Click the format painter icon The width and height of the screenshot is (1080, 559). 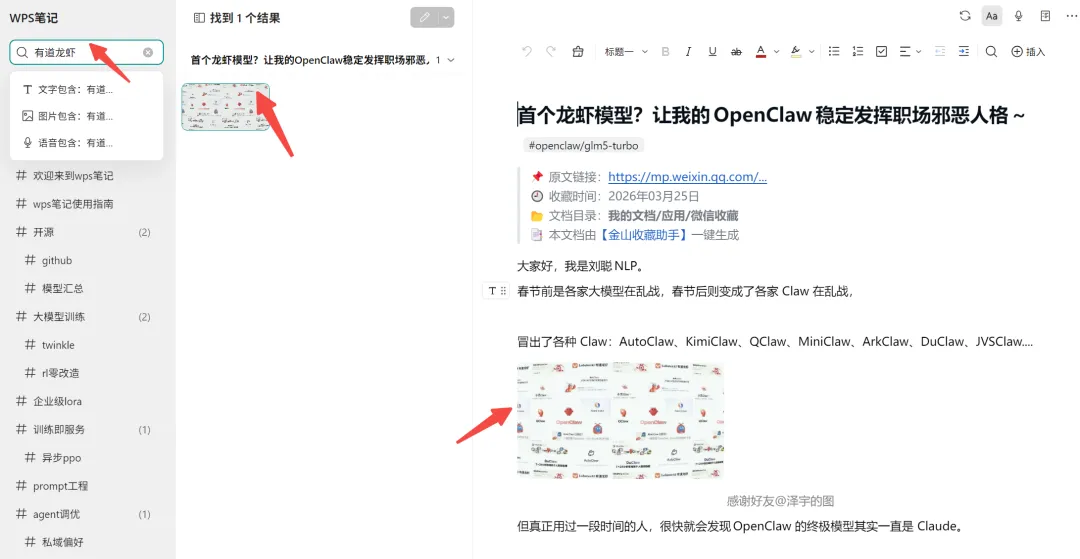578,52
